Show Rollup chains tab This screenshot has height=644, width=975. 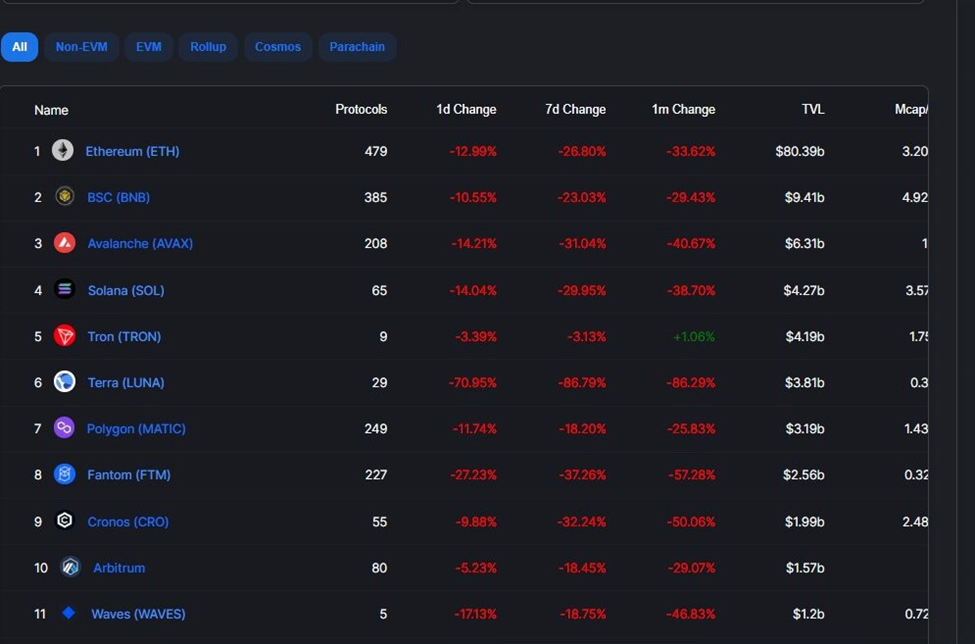[x=208, y=47]
